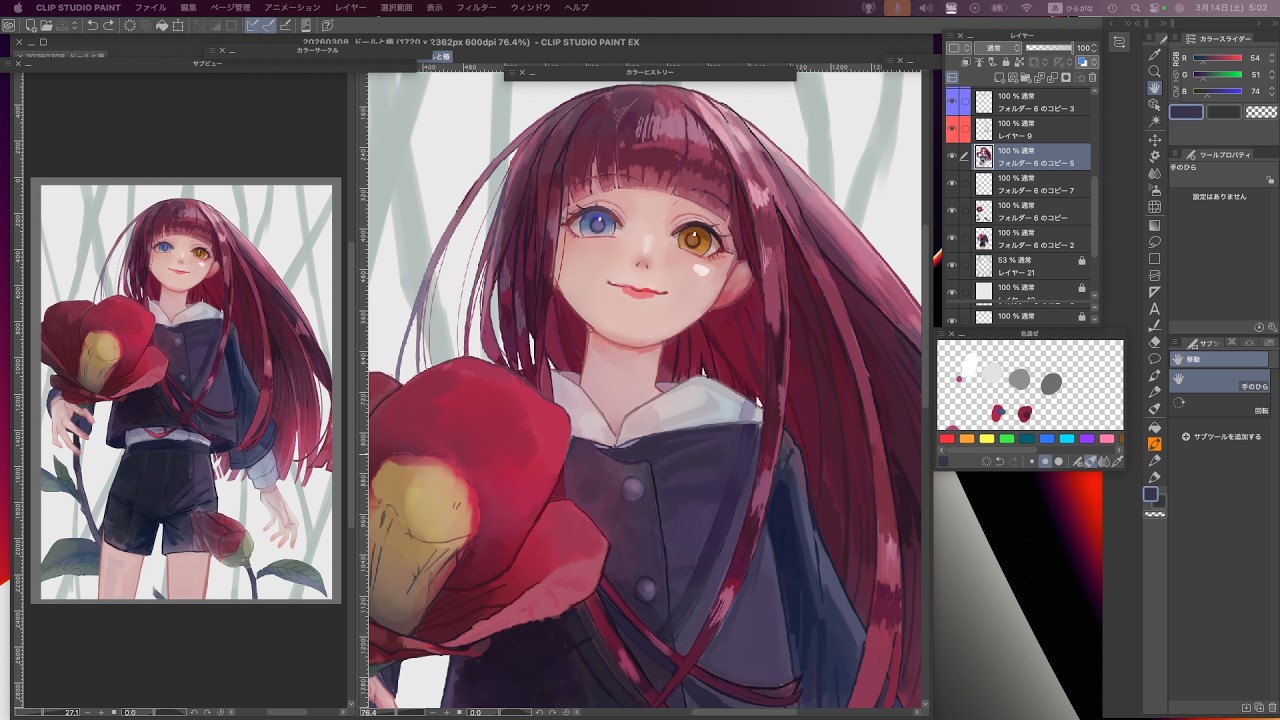Select the 回転 sub tool
Viewport: 1280px width, 720px height.
pyautogui.click(x=1222, y=404)
